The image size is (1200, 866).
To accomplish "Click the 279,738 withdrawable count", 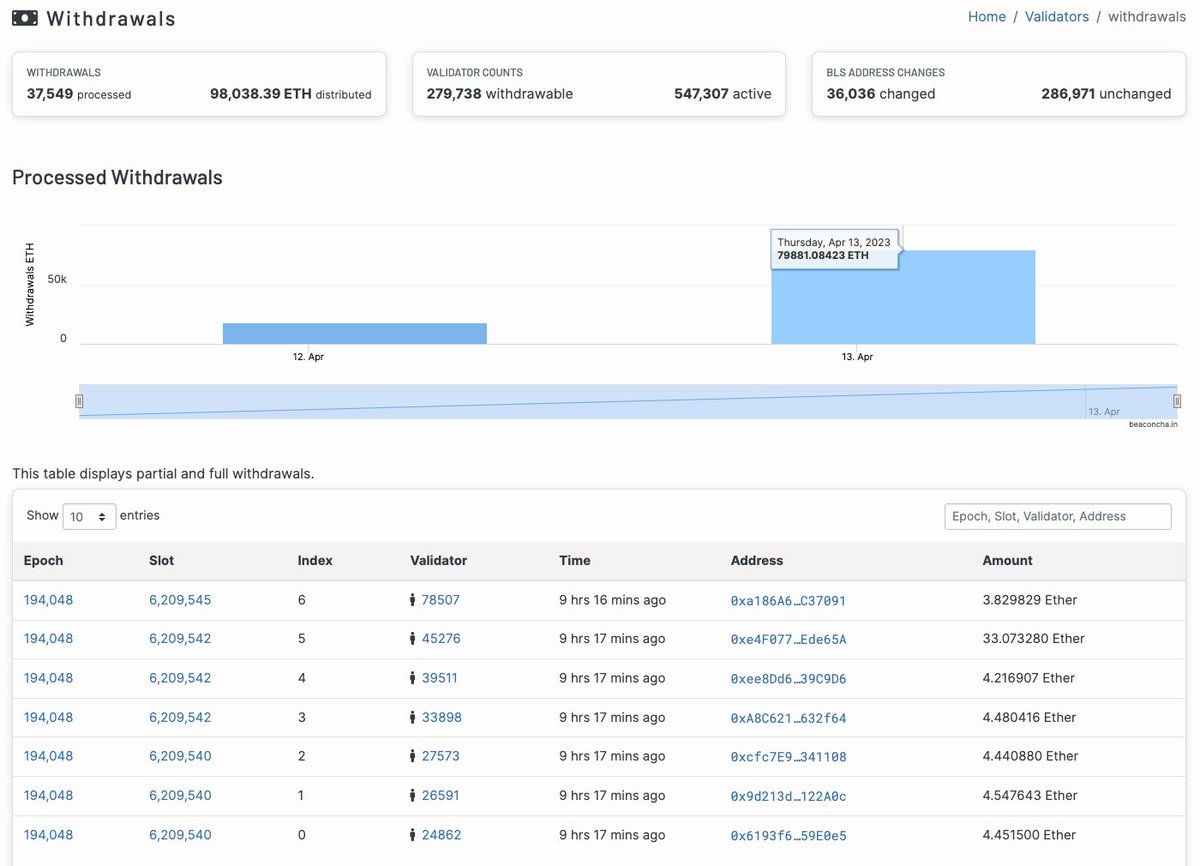I will 500,94.
